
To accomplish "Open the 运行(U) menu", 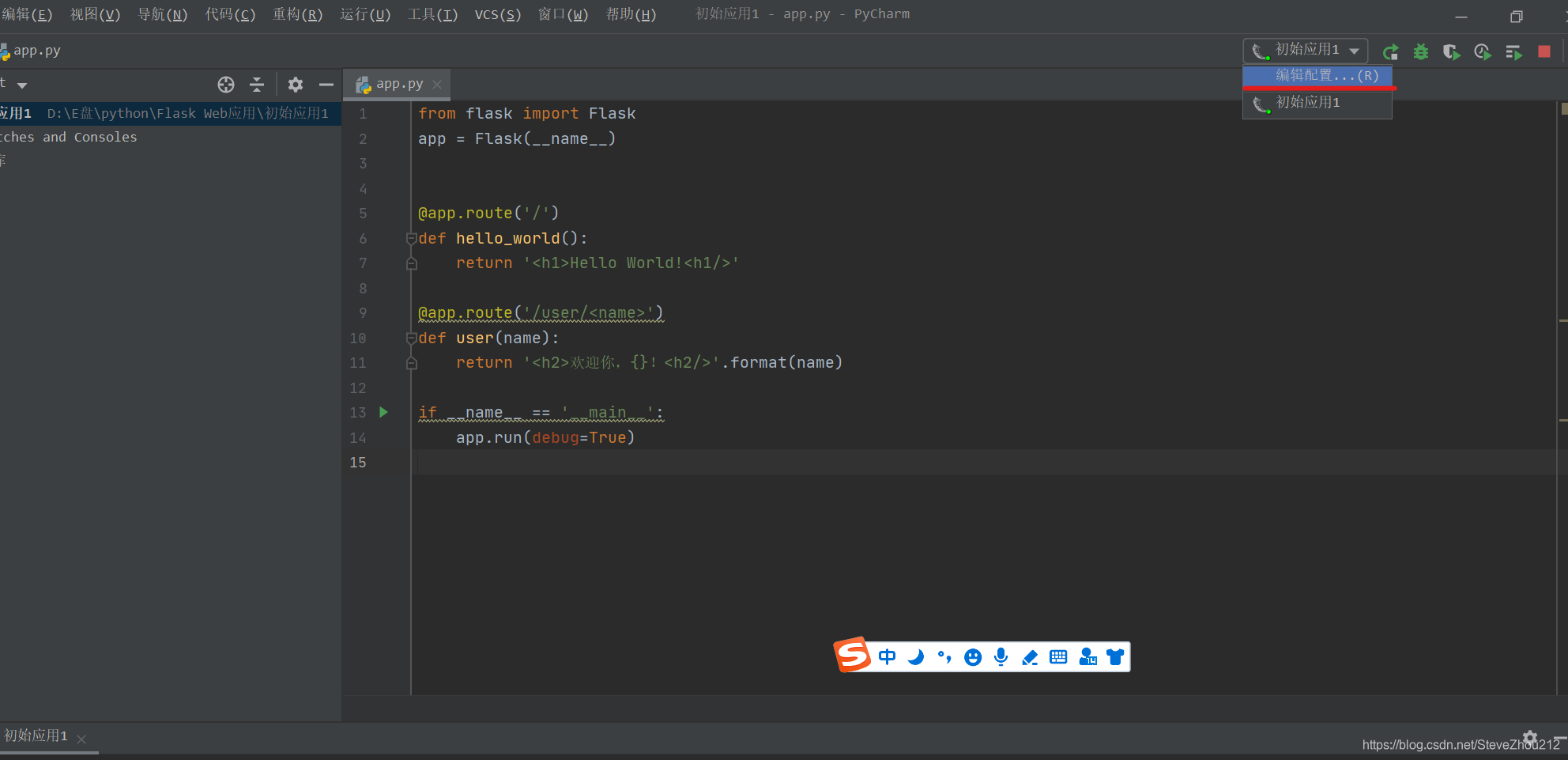I will click(365, 14).
